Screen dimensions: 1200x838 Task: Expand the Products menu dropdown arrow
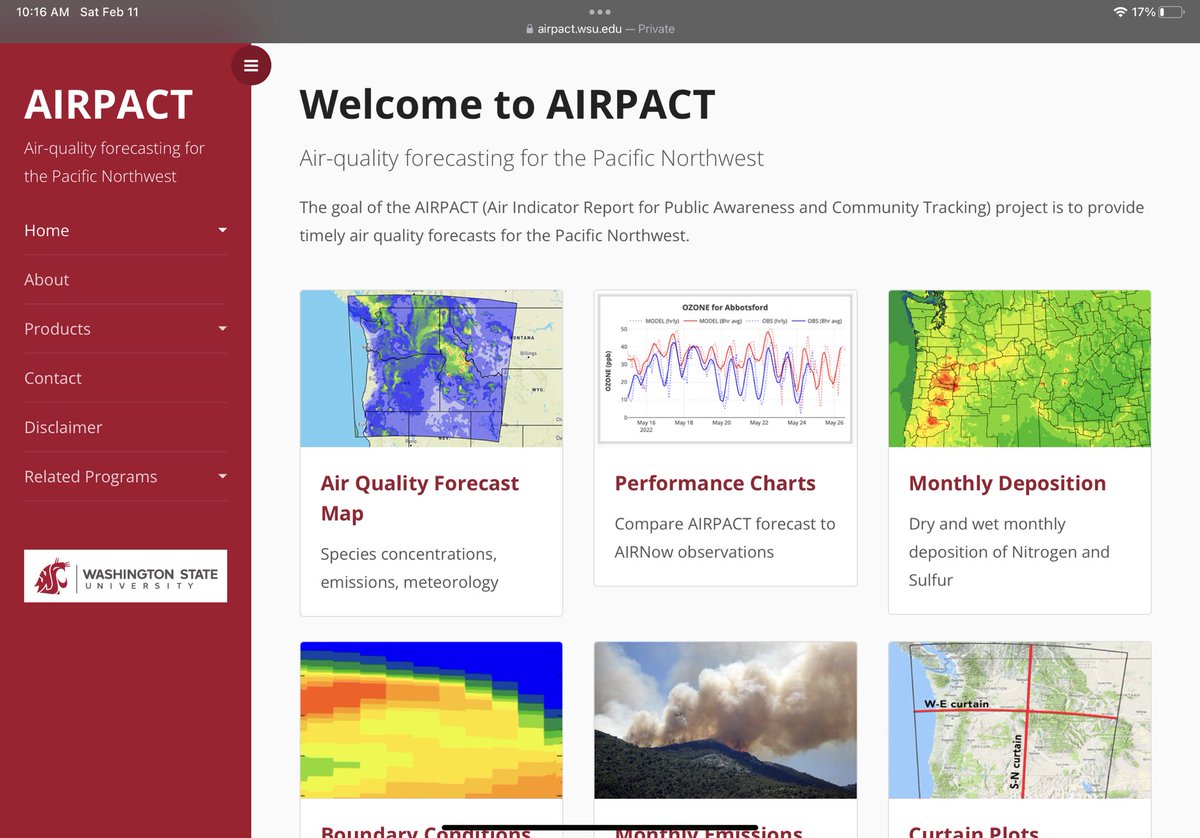(222, 329)
